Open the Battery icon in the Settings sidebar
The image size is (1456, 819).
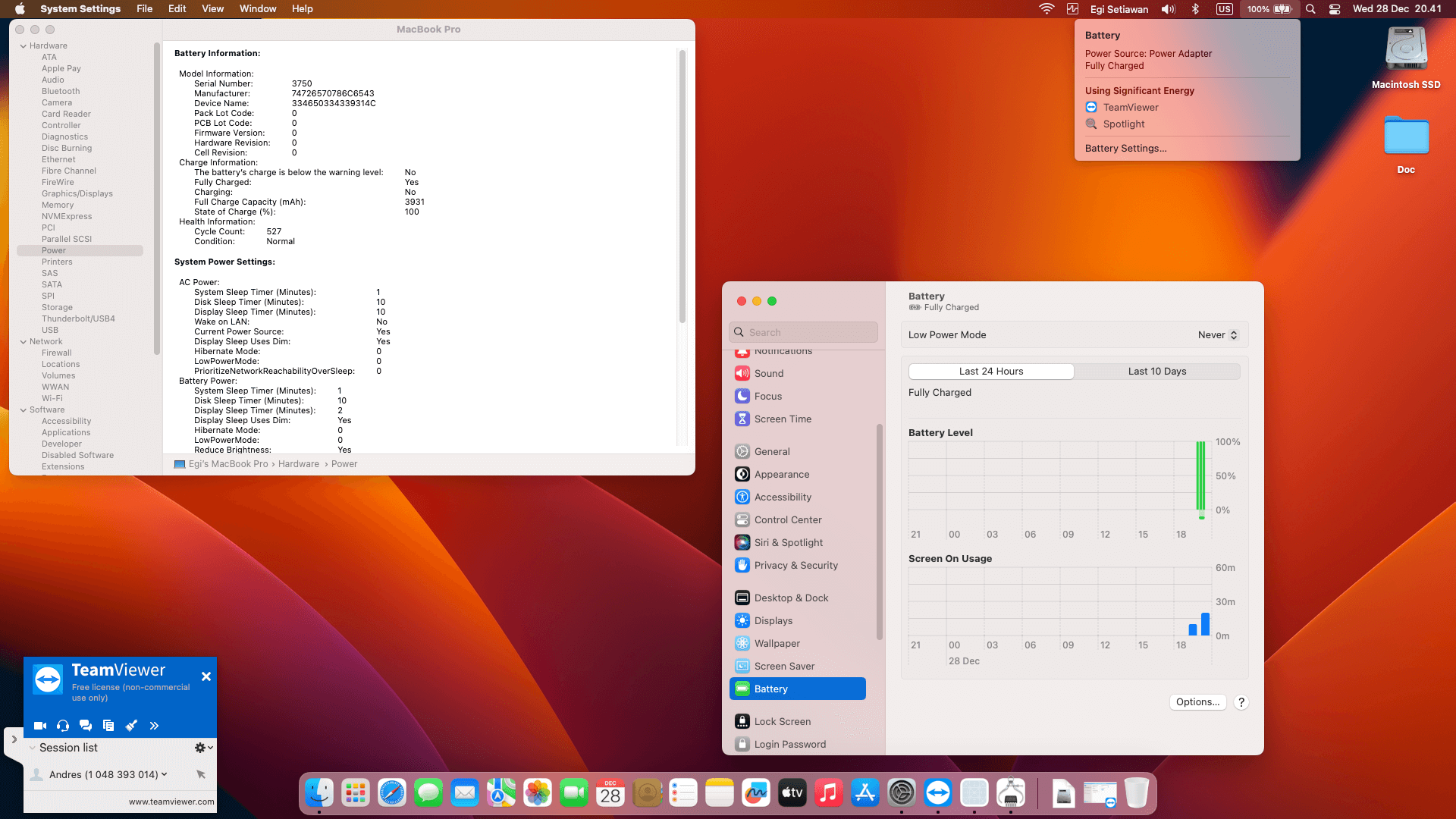tap(742, 689)
